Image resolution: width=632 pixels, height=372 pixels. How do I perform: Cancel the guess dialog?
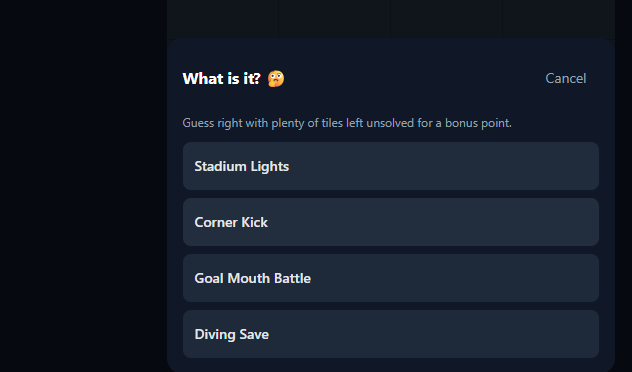565,78
